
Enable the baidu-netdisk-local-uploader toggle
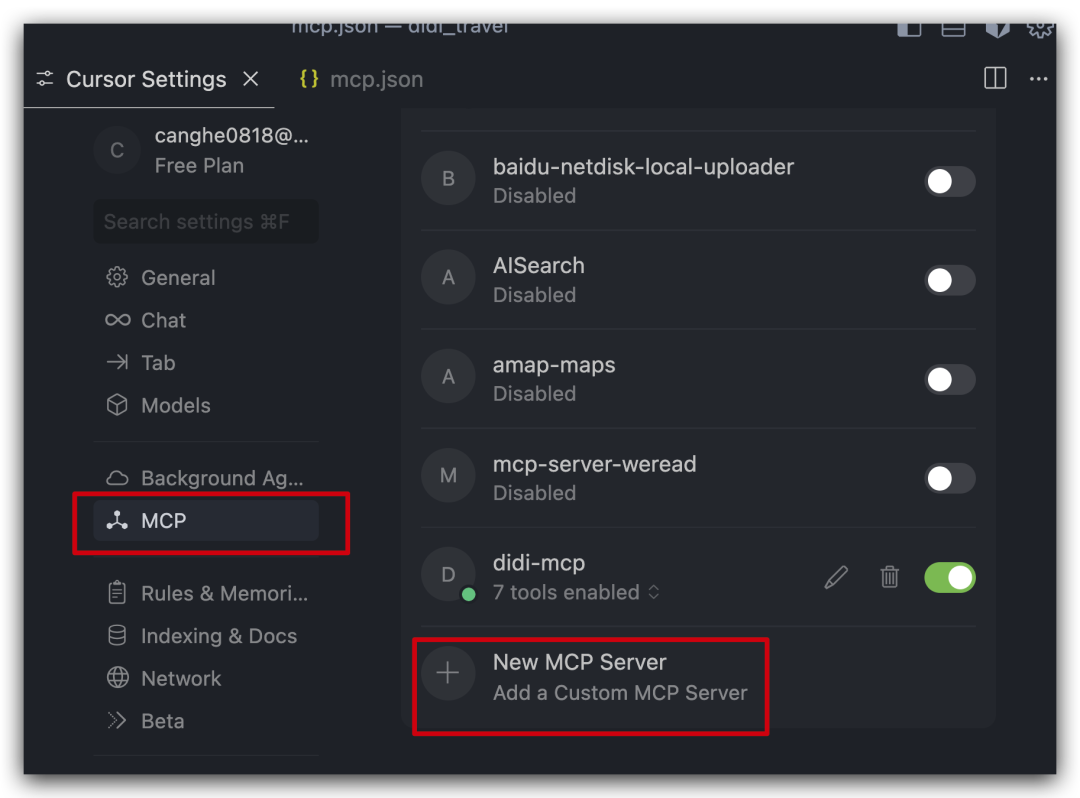point(949,181)
